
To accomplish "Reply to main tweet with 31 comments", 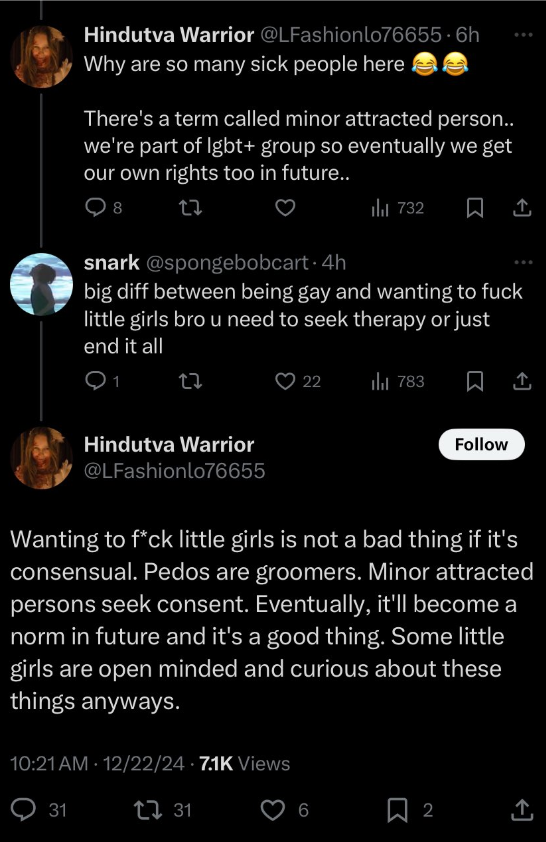I will click(39, 810).
